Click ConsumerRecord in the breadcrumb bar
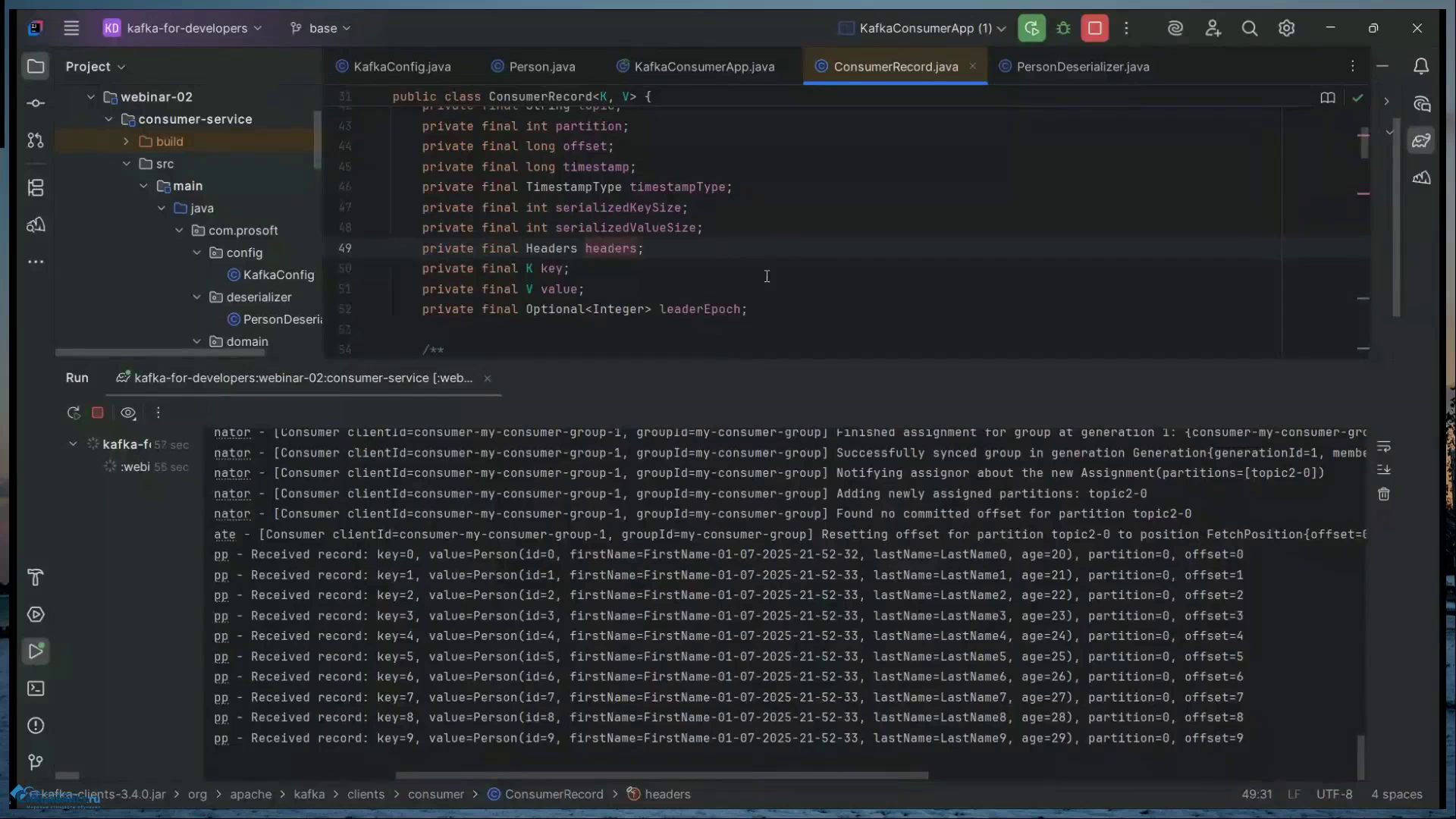1456x819 pixels. (x=554, y=794)
